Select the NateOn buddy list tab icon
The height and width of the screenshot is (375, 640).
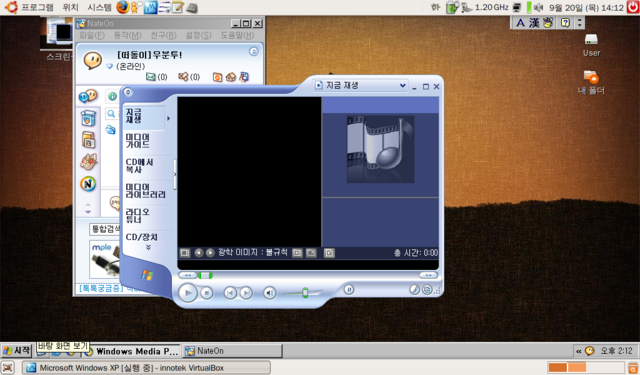pyautogui.click(x=88, y=96)
